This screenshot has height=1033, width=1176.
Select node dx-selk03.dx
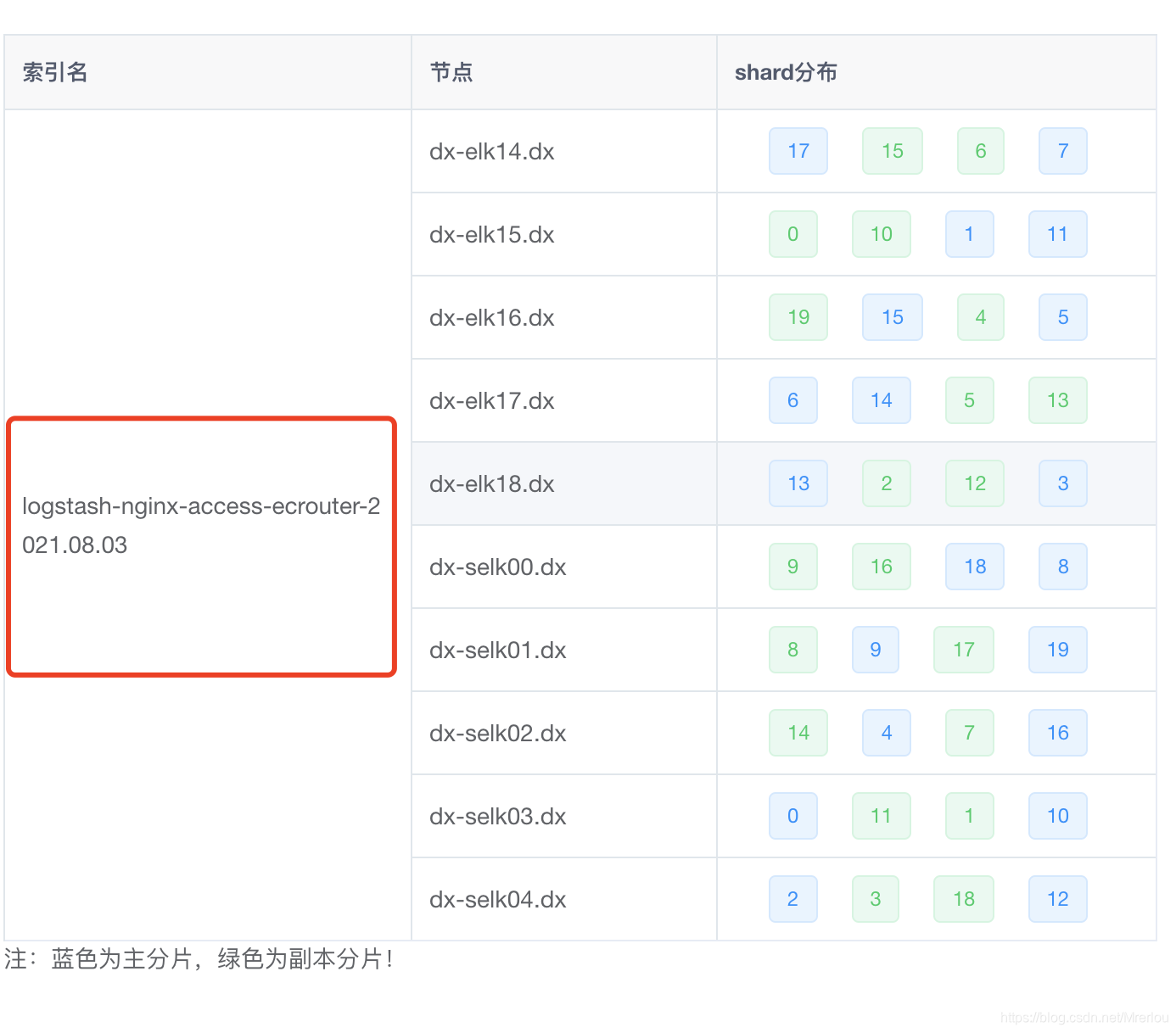498,817
